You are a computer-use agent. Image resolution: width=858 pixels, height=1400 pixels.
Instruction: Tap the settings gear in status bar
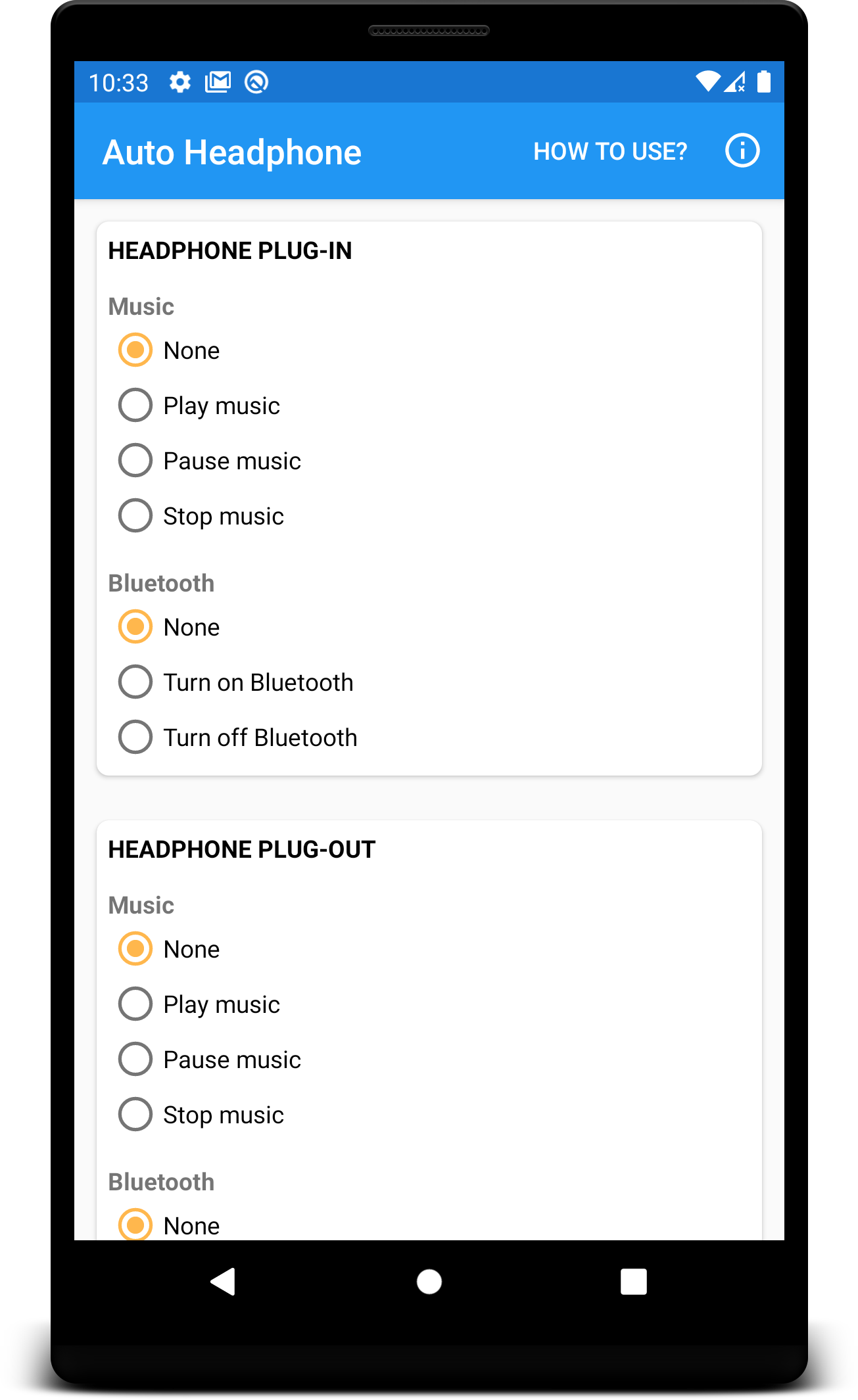click(x=179, y=82)
